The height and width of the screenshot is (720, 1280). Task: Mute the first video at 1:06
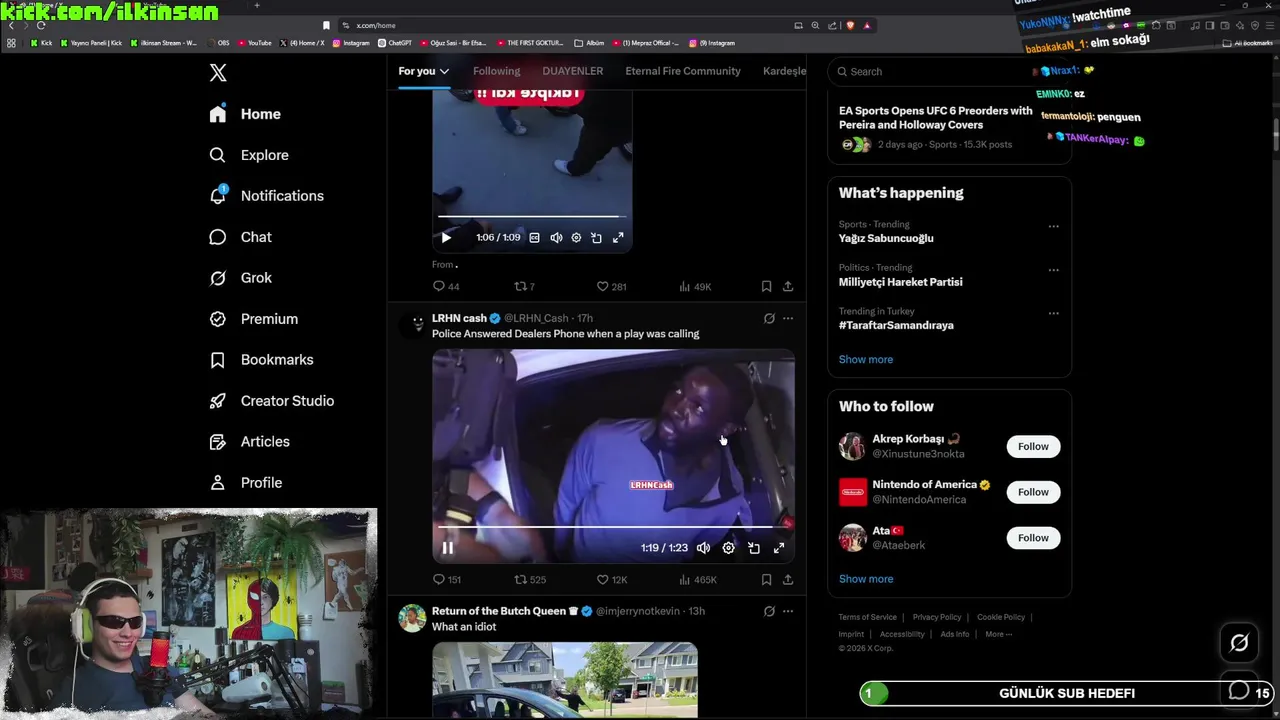coord(556,238)
